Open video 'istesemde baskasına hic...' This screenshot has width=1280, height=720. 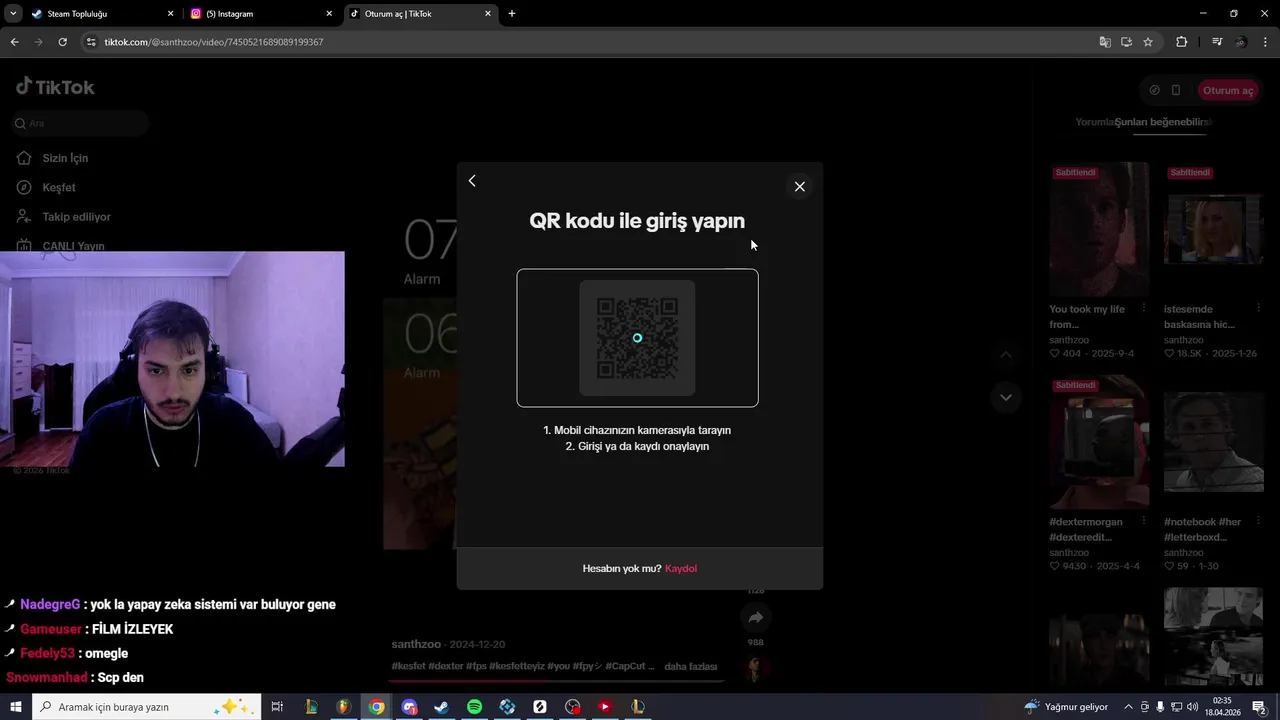click(1213, 230)
